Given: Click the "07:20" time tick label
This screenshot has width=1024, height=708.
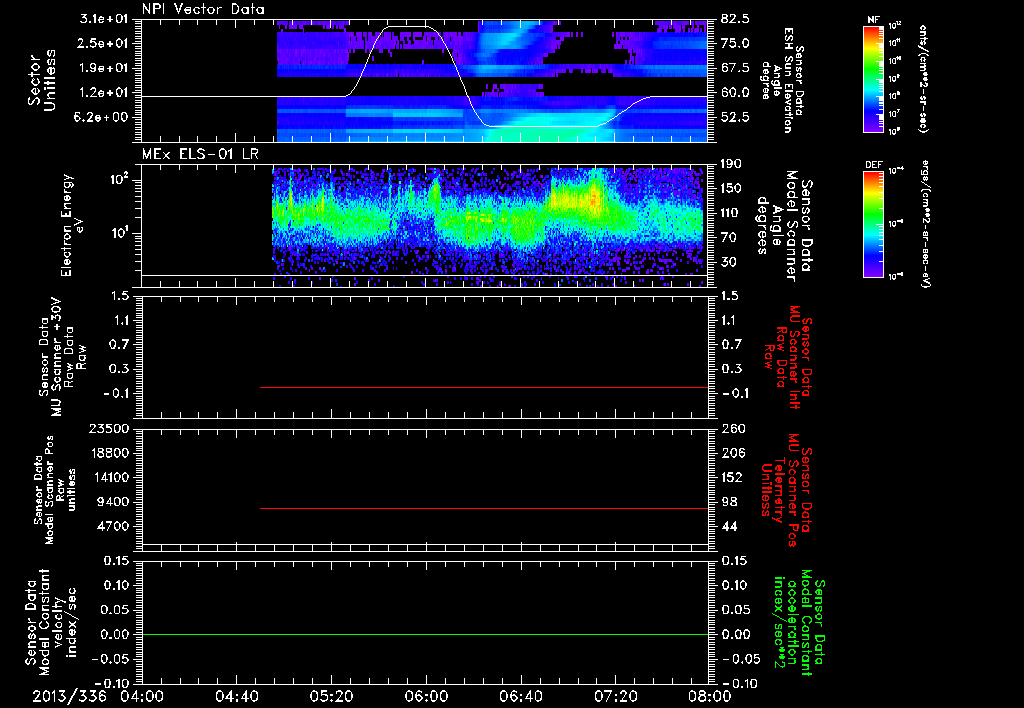Looking at the screenshot, I should (x=615, y=696).
